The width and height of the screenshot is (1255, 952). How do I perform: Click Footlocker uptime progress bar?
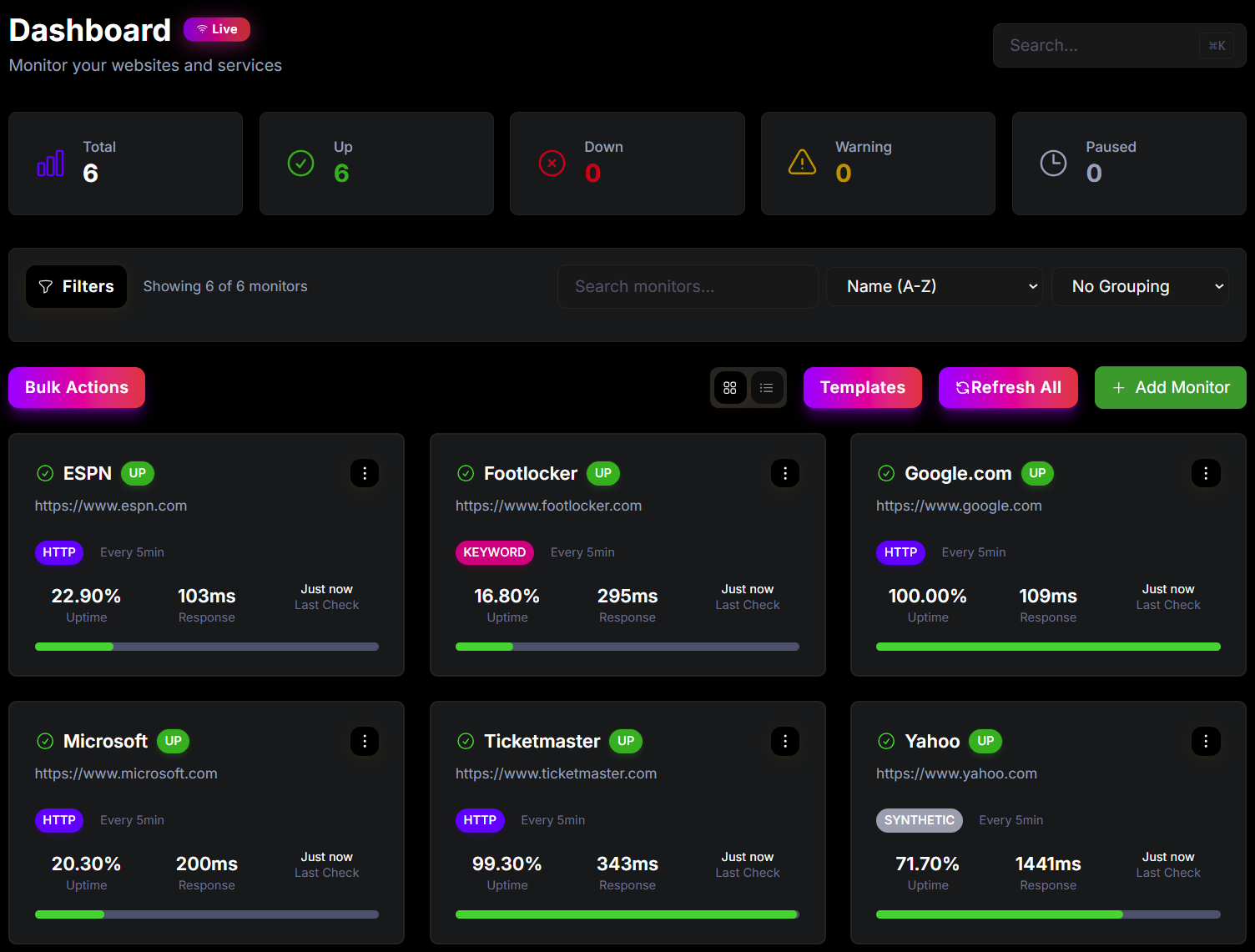tap(627, 647)
